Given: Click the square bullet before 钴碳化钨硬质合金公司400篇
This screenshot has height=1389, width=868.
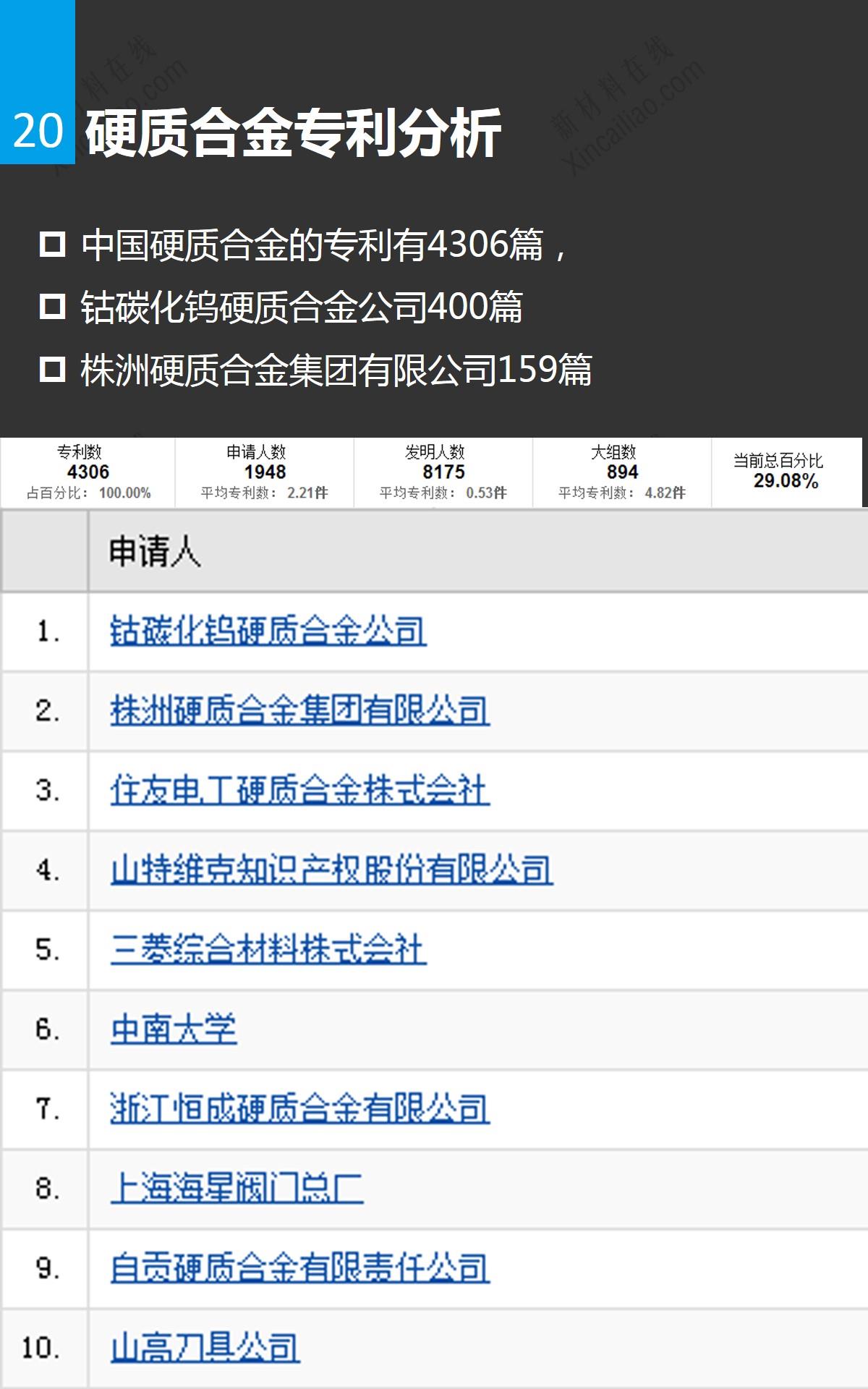Looking at the screenshot, I should coord(52,307).
